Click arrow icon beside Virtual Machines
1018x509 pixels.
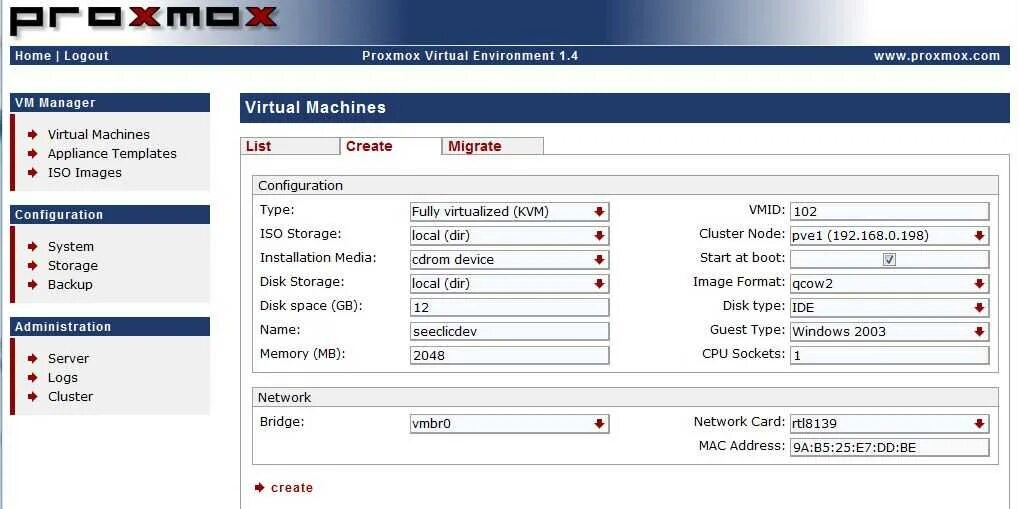pyautogui.click(x=33, y=134)
